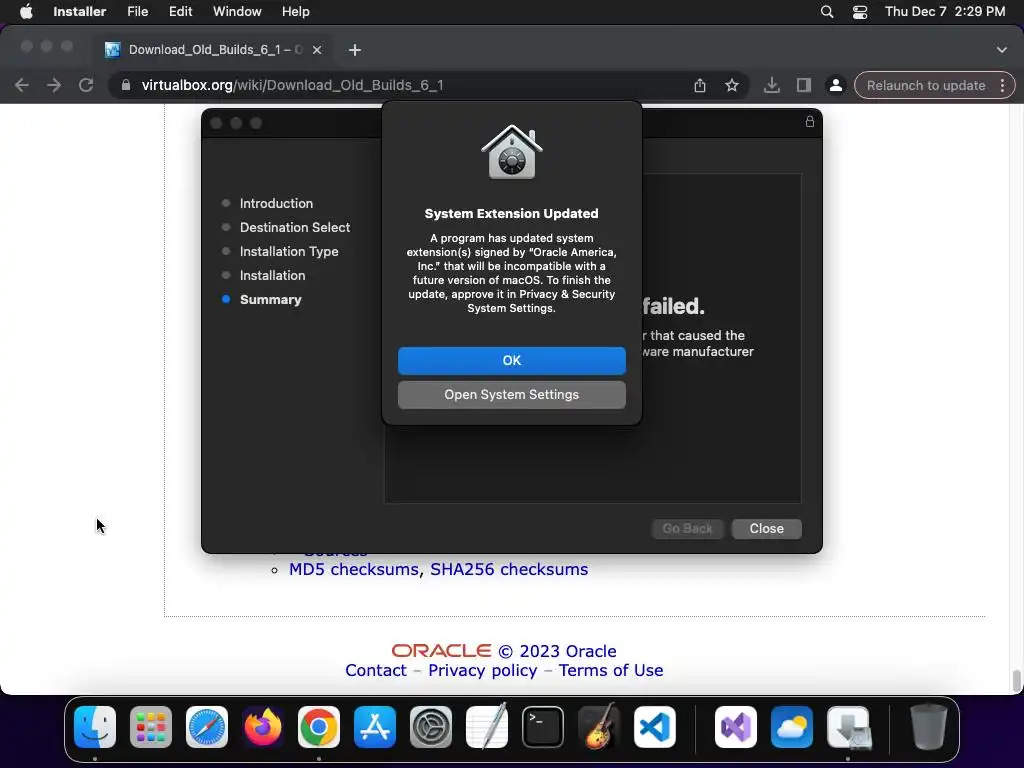Click the date and time clock
Viewport: 1024px width, 768px height.
click(944, 12)
